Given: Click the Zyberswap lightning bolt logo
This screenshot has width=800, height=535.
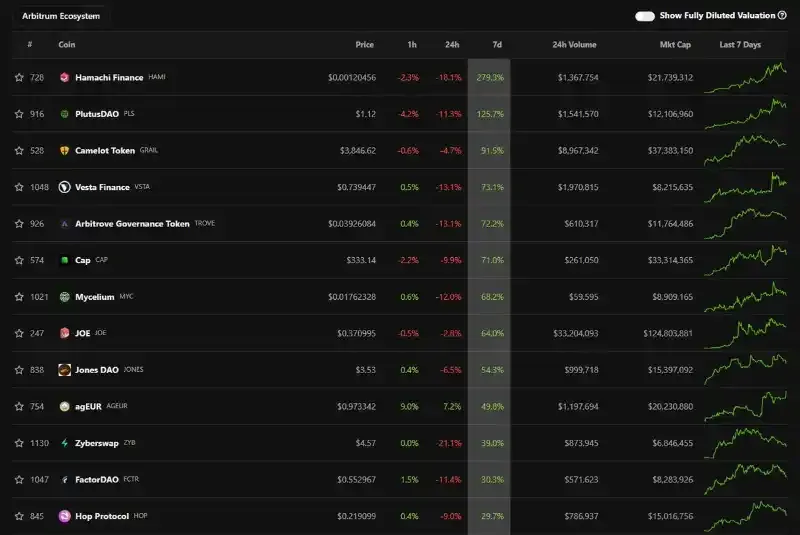Looking at the screenshot, I should coord(64,443).
